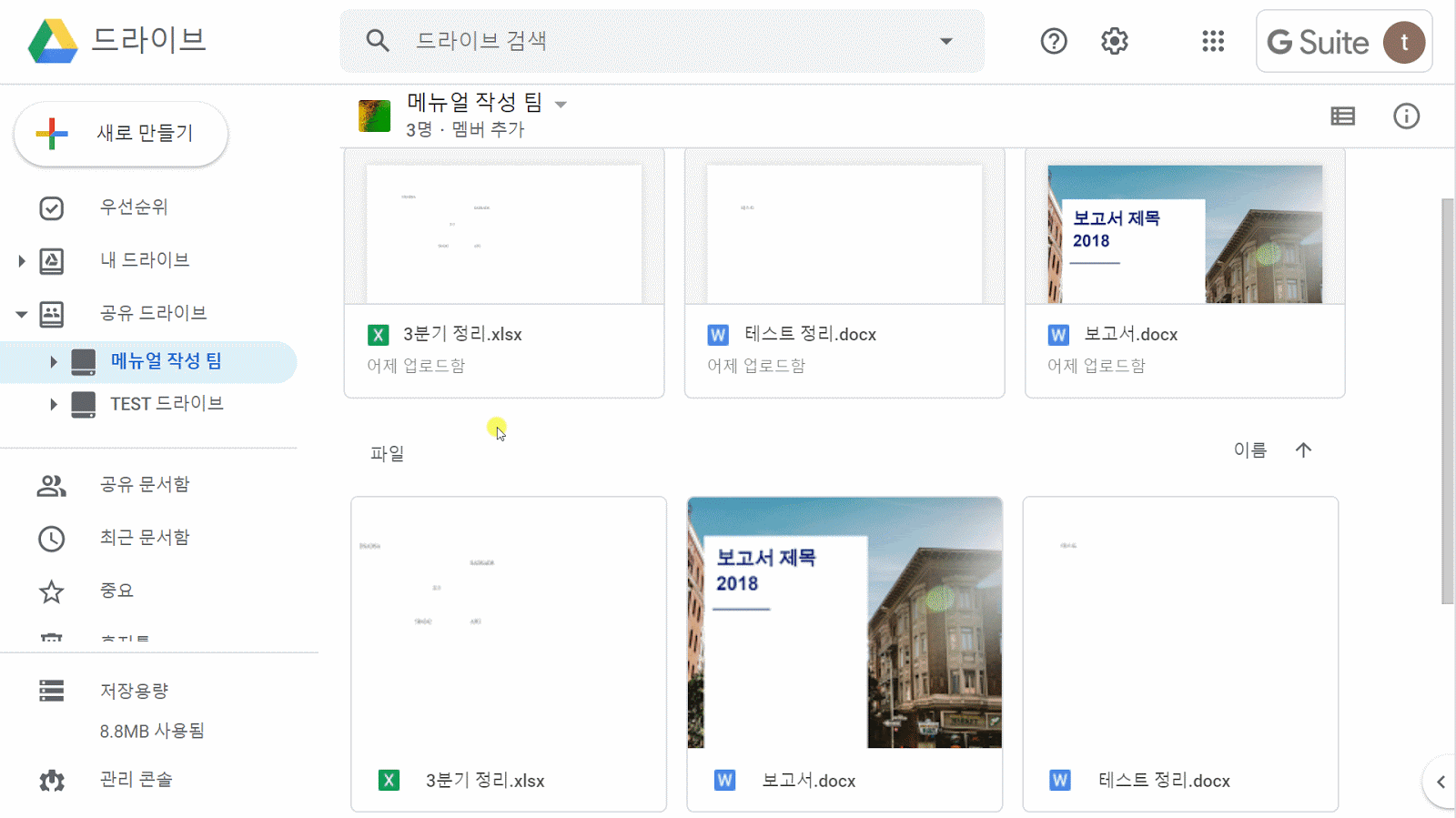The width and height of the screenshot is (1456, 818).
Task: Switch to list view layout icon
Action: 1343,116
